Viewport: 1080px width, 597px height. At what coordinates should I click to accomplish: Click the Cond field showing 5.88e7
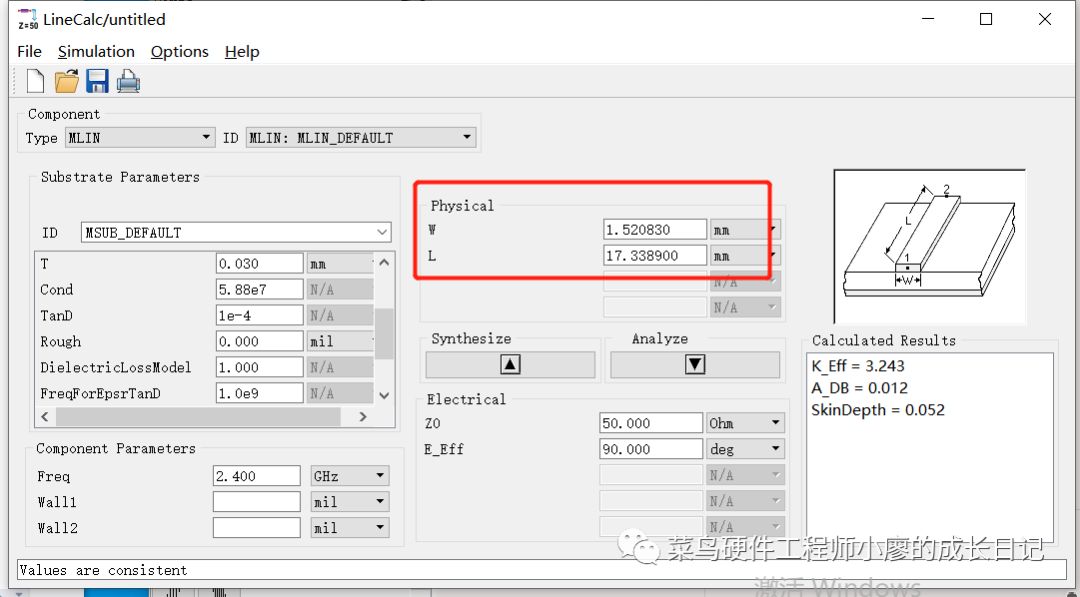[260, 289]
